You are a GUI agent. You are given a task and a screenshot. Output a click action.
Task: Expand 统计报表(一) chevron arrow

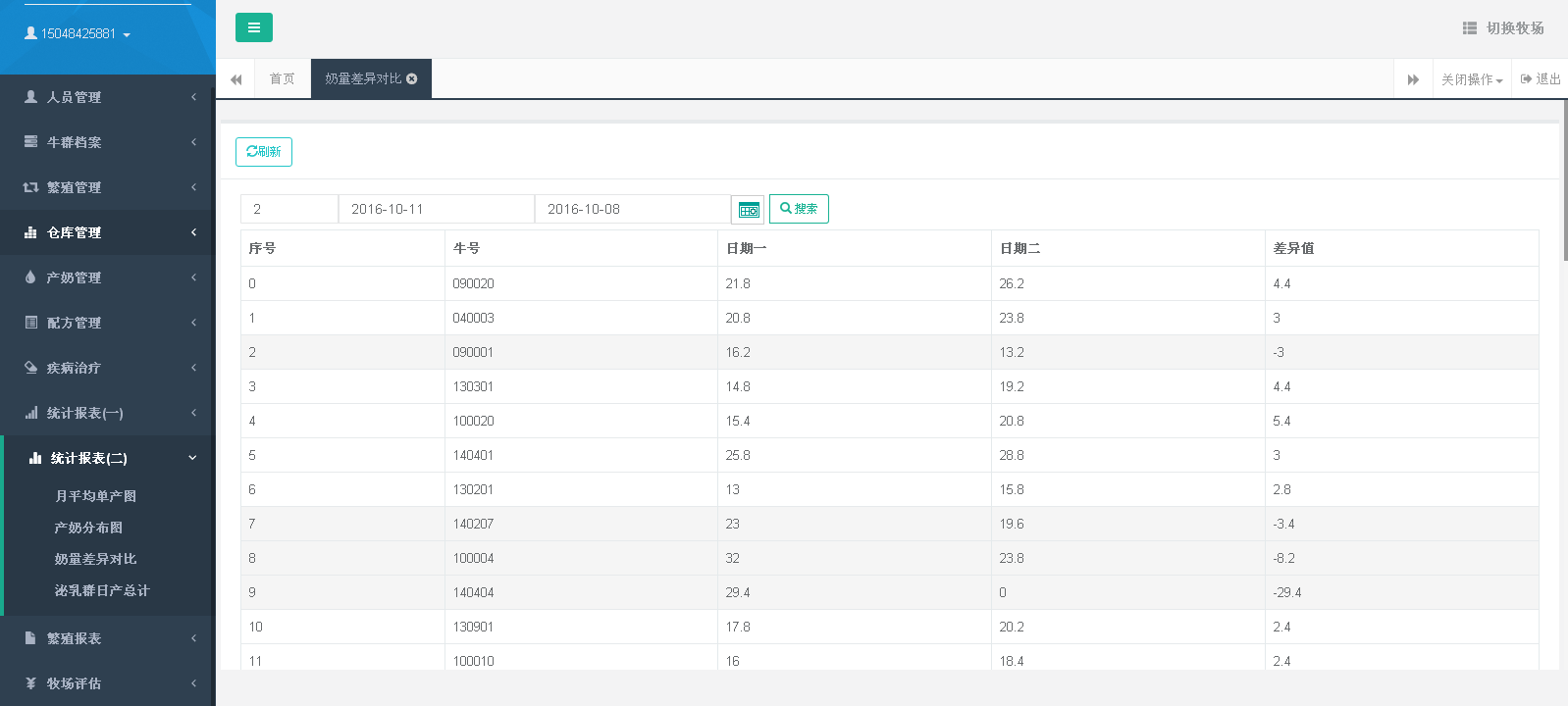(193, 413)
